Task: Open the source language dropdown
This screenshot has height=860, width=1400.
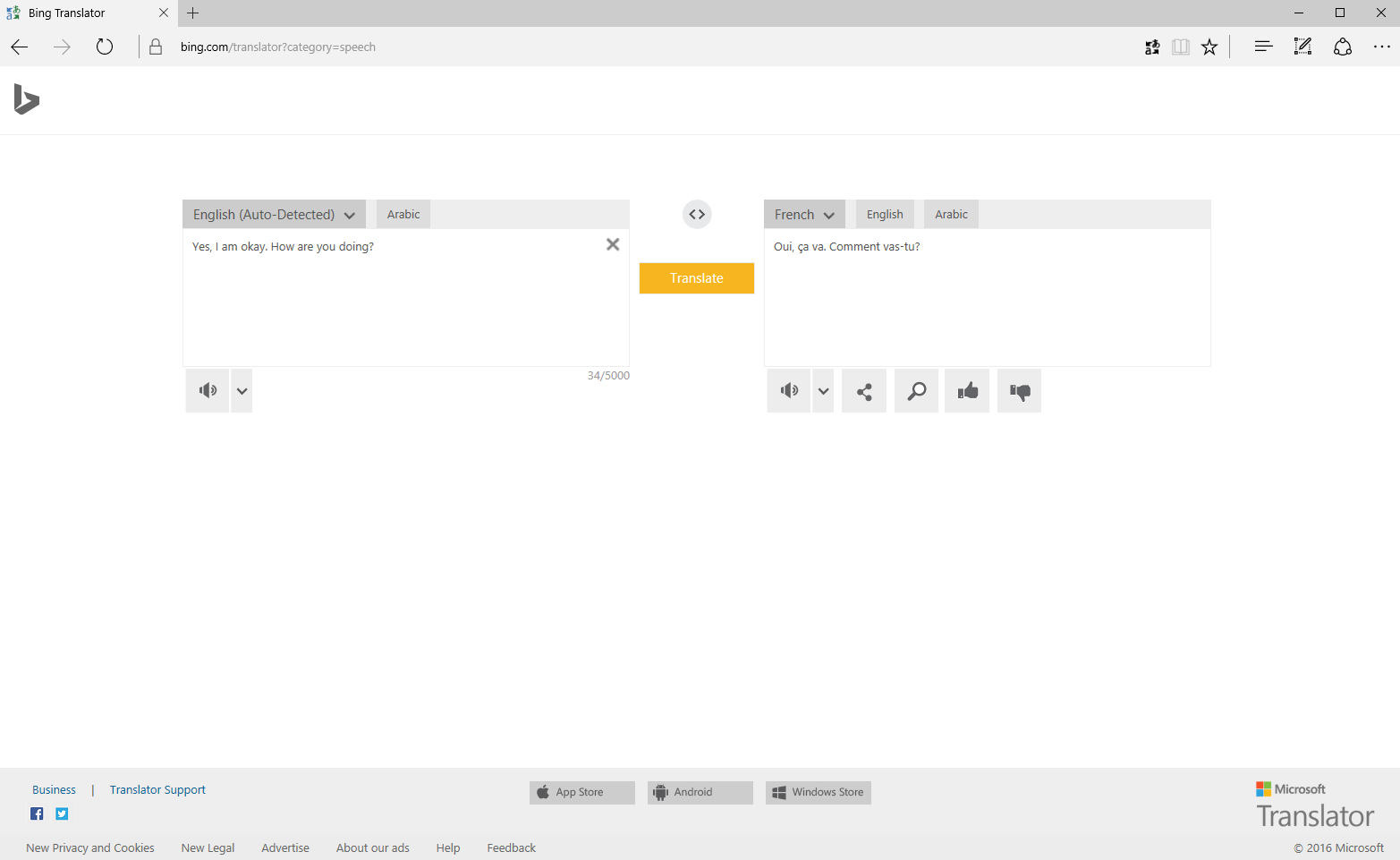Action: point(273,214)
